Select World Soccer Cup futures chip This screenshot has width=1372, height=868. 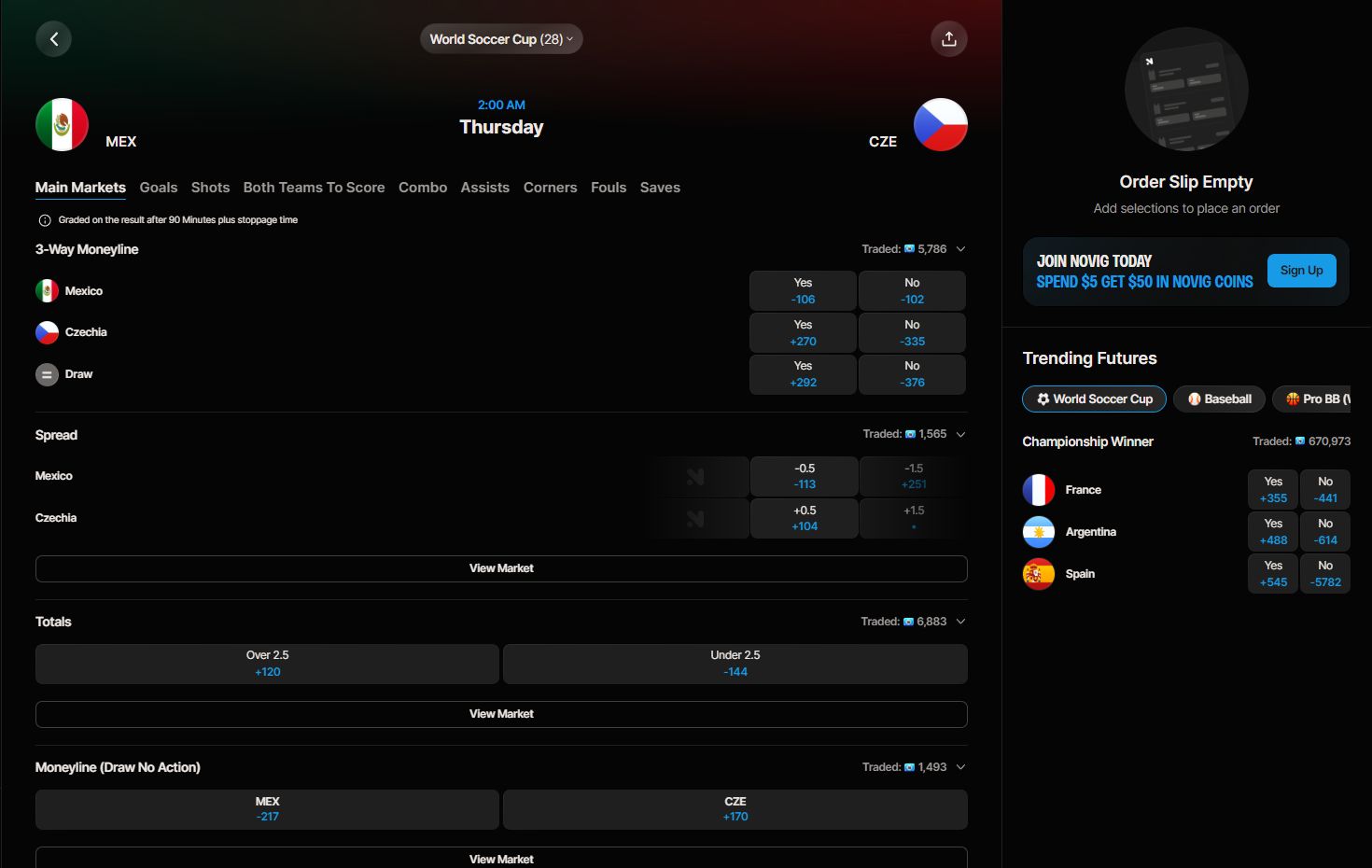click(x=1094, y=399)
